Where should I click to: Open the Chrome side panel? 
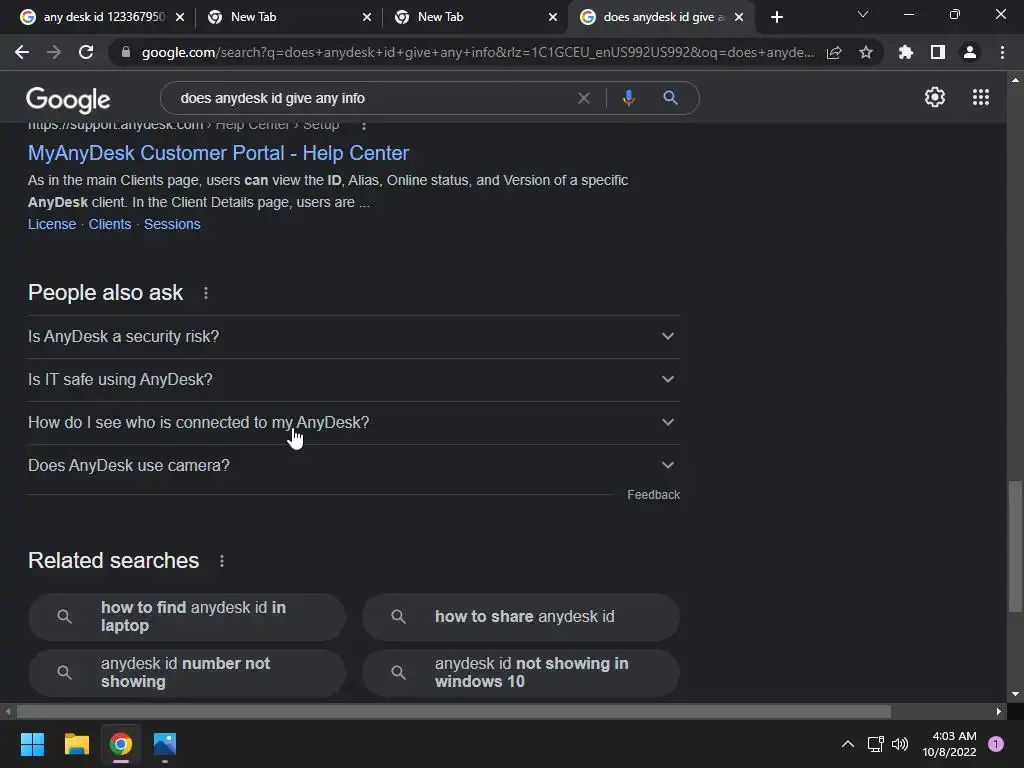[x=938, y=52]
